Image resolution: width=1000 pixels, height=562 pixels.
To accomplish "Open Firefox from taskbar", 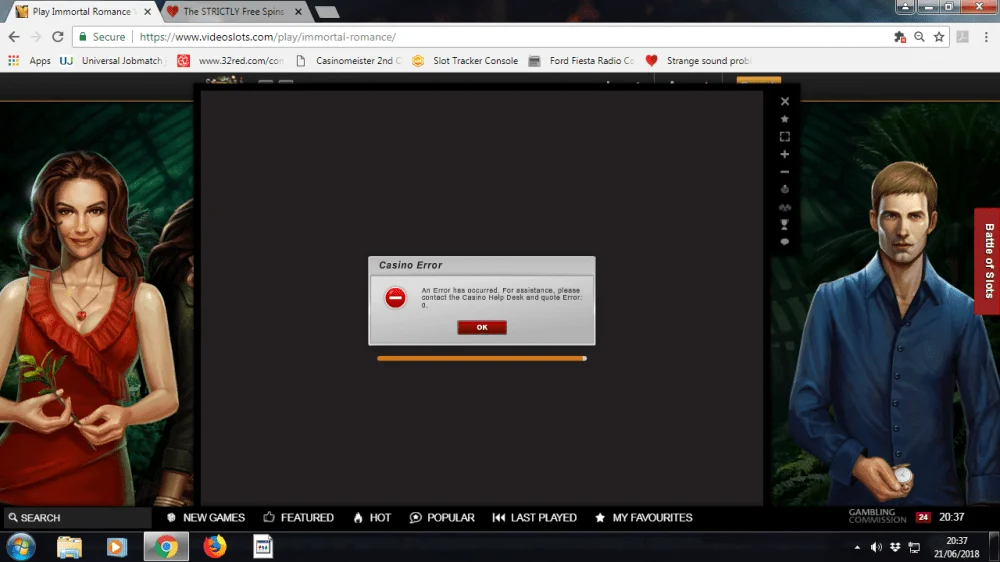I will (215, 547).
